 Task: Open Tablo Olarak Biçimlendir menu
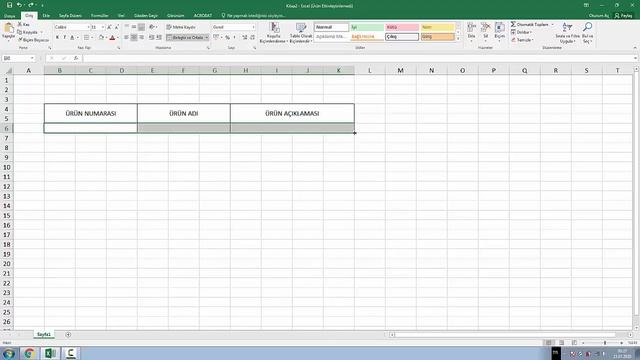[301, 33]
